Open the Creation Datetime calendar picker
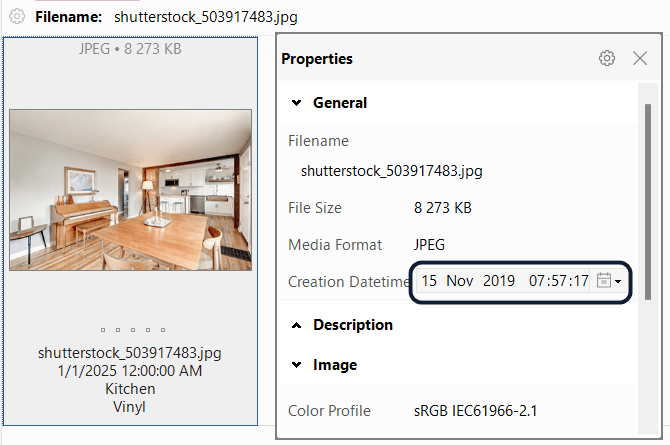 [603, 281]
